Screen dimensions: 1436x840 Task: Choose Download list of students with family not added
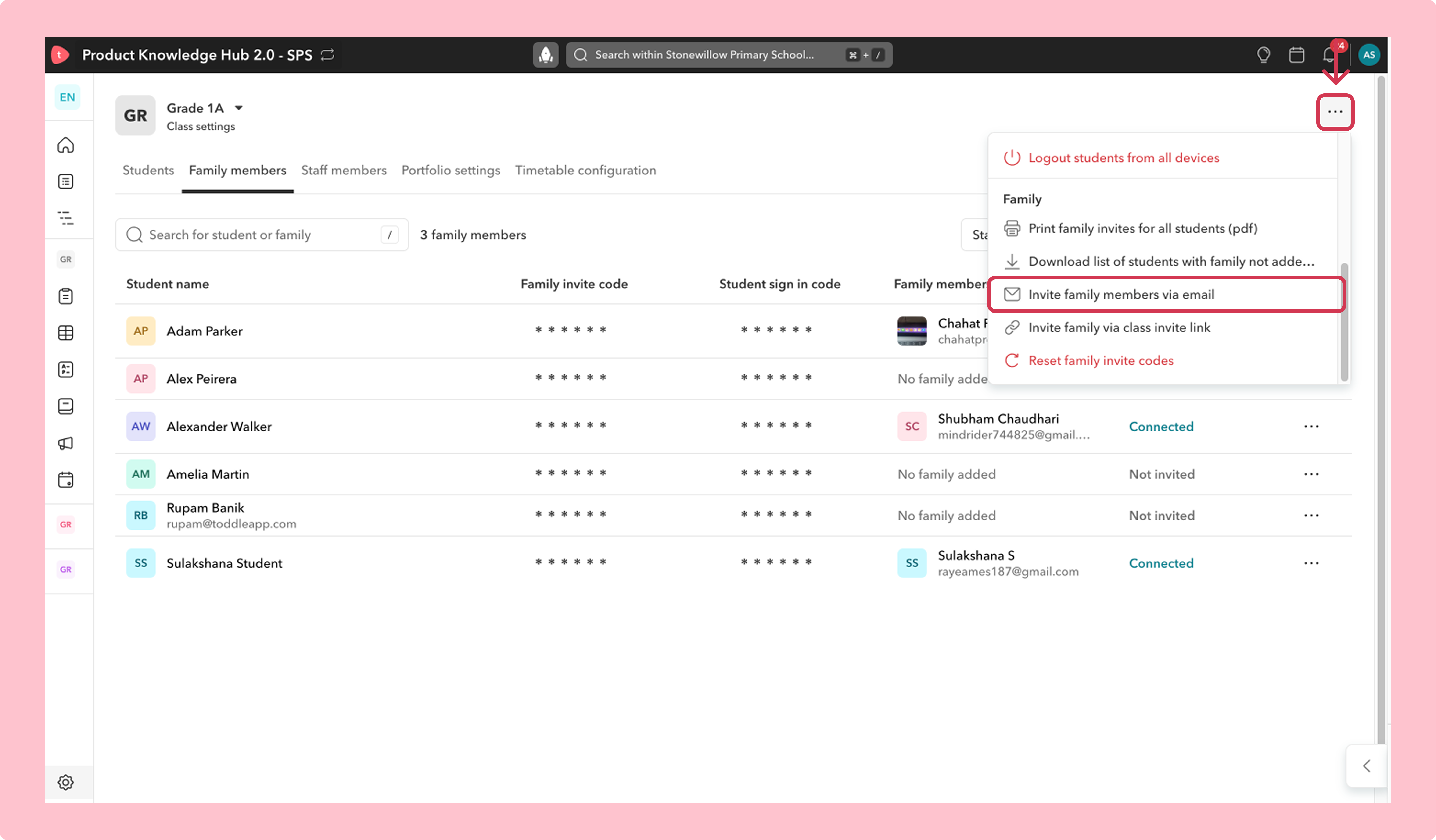[x=1163, y=261]
